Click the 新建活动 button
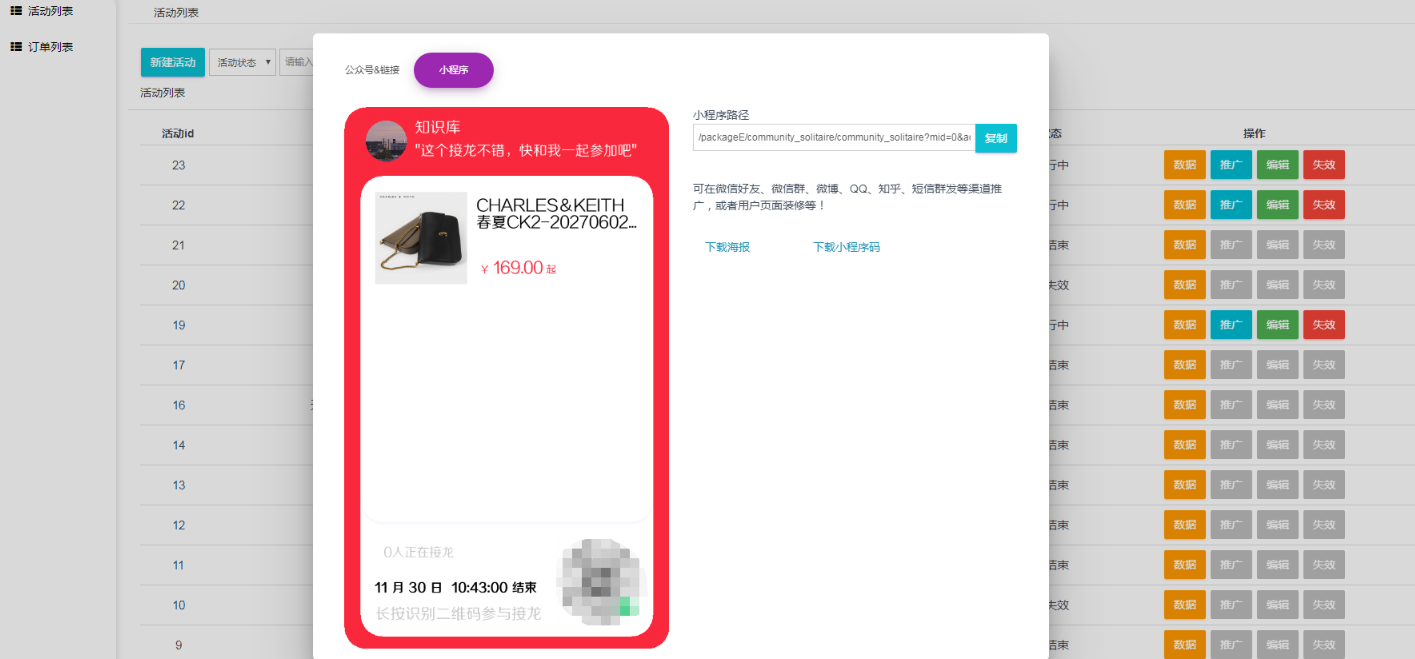Viewport: 1415px width, 659px height. pyautogui.click(x=173, y=62)
